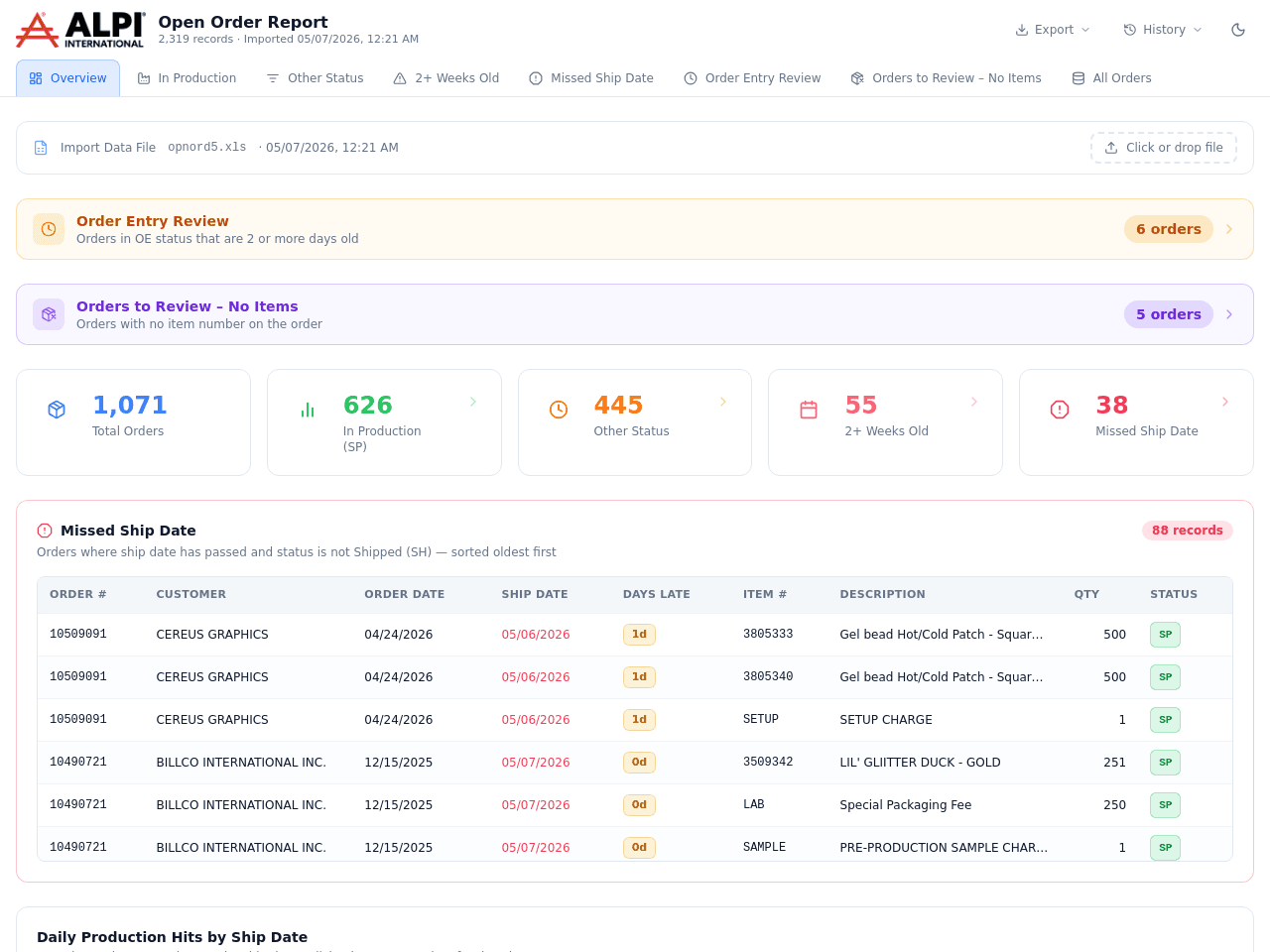The width and height of the screenshot is (1270, 952).
Task: Open the 2+ Weeks Old card chevron
Action: 974,402
